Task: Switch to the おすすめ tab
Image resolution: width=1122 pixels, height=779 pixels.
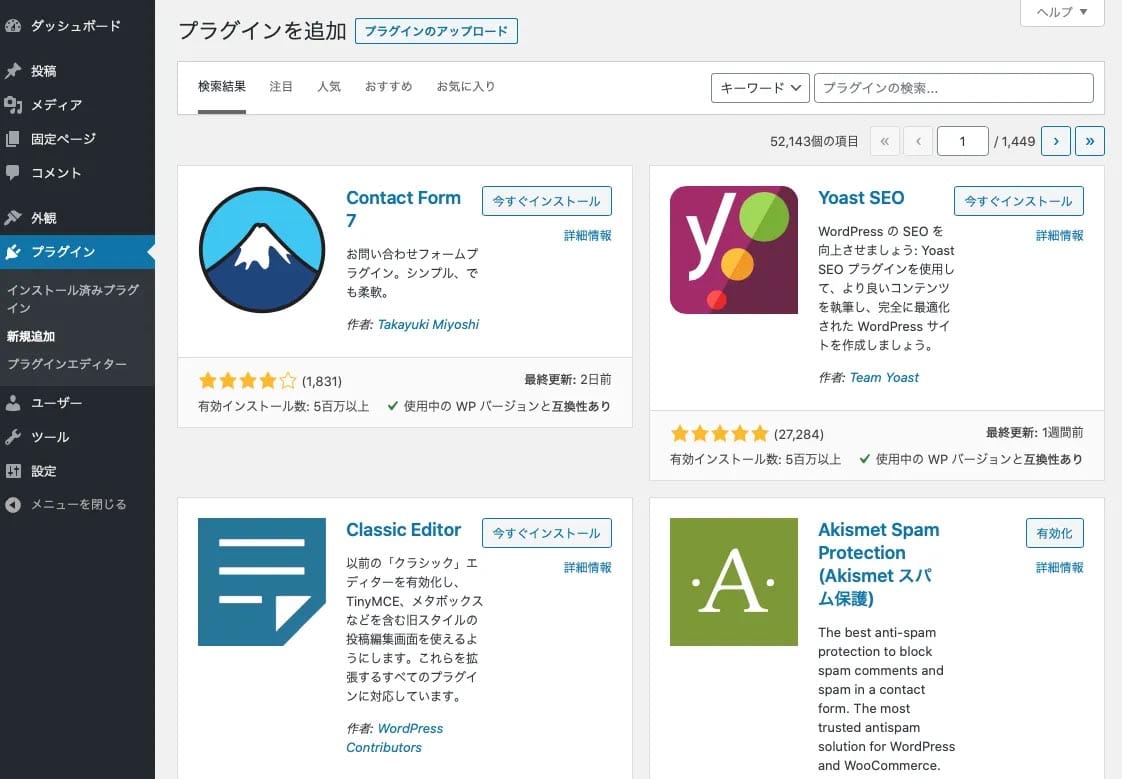Action: click(x=389, y=87)
